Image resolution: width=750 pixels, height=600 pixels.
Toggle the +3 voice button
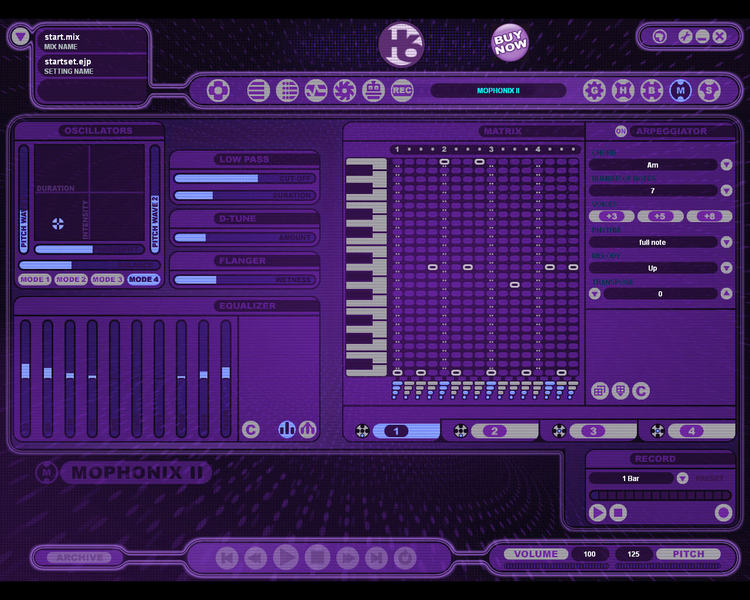coord(612,216)
